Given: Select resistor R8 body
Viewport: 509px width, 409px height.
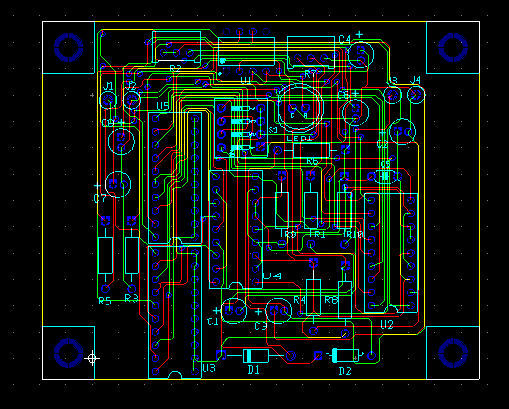Looking at the screenshot, I should tap(345, 300).
